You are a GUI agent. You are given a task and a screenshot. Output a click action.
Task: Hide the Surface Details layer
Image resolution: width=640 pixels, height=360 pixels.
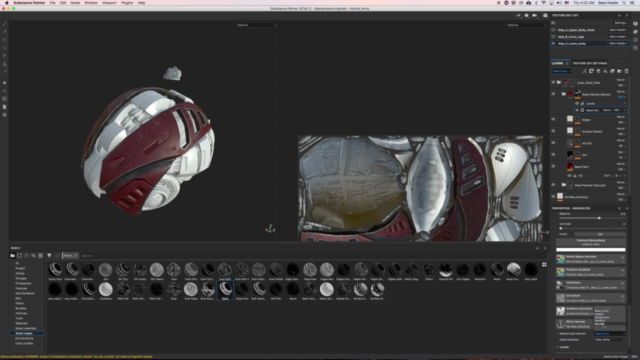553,131
